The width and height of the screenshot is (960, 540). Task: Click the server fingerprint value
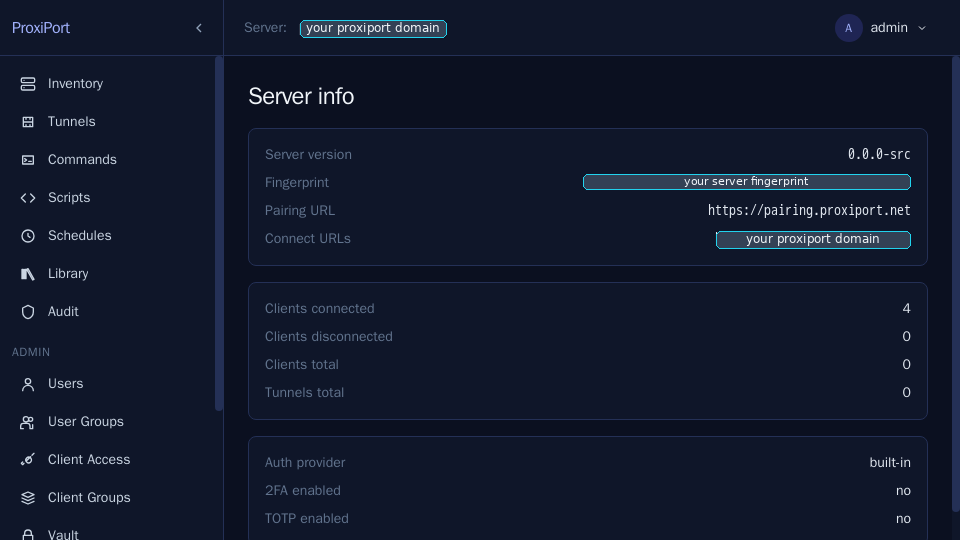tap(746, 182)
